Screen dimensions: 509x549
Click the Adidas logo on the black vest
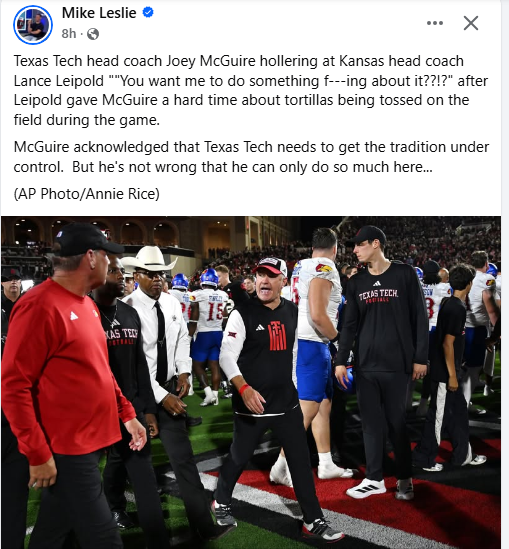(260, 327)
